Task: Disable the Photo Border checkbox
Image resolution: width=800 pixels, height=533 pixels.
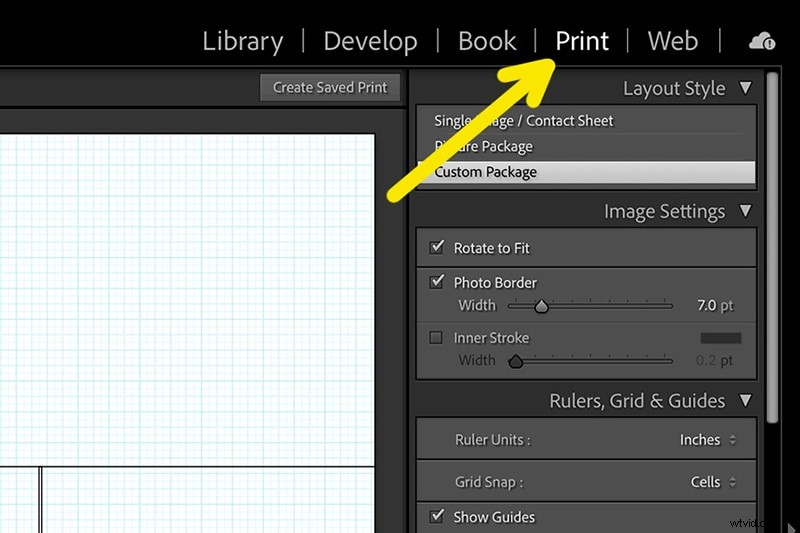Action: pos(437,282)
